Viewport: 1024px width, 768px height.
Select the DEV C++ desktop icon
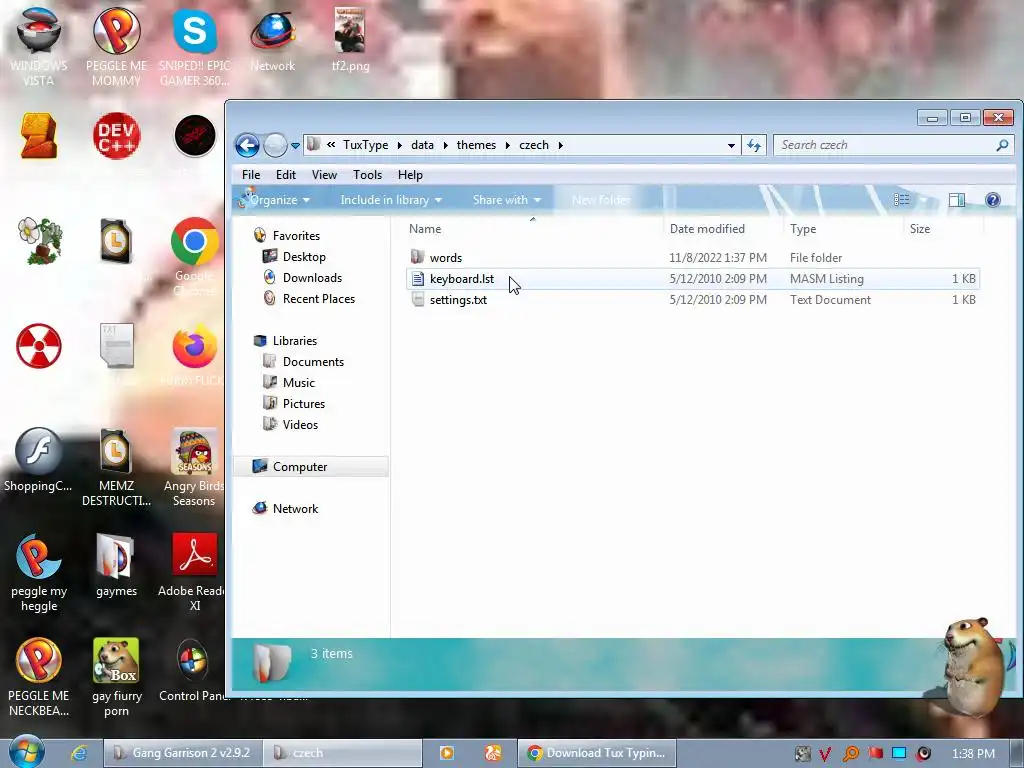(x=116, y=136)
